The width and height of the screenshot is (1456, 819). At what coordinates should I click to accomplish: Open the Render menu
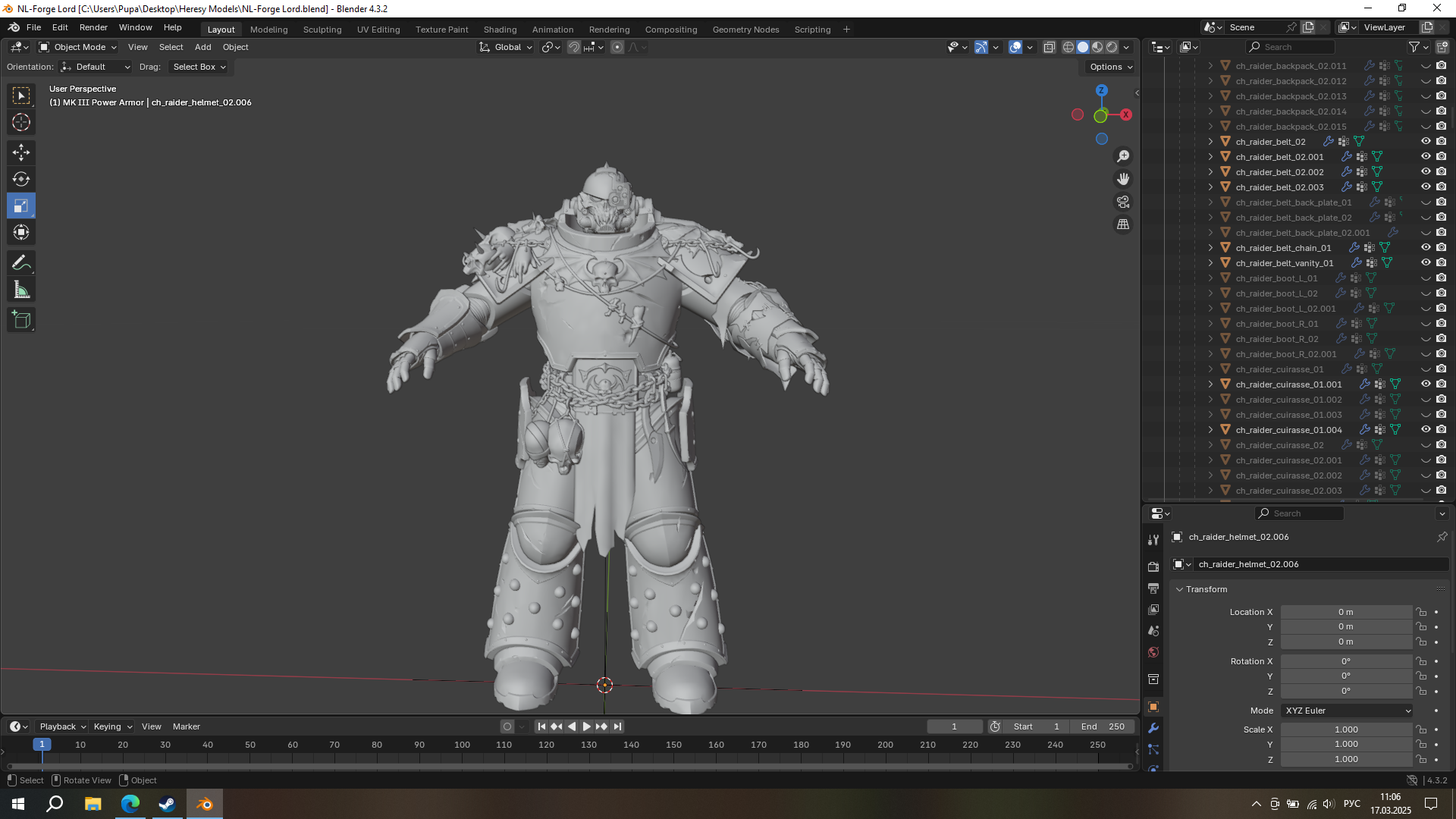point(93,27)
